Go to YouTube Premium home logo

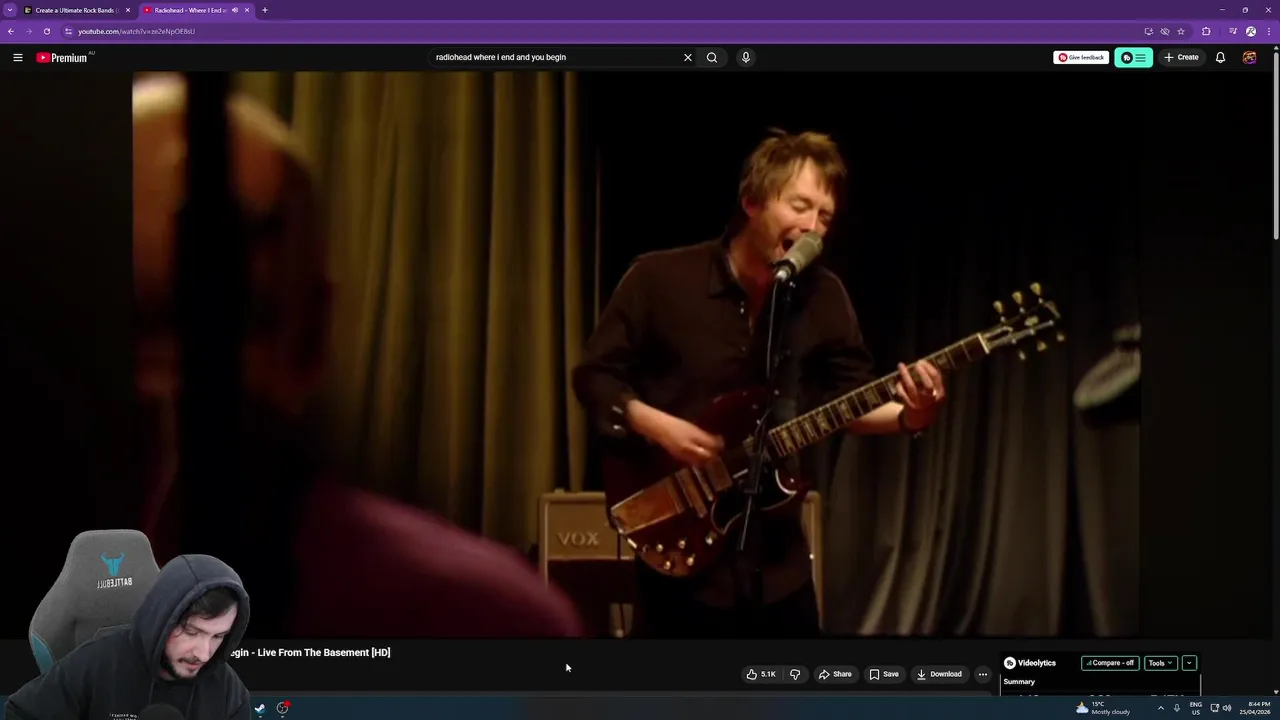(x=63, y=57)
